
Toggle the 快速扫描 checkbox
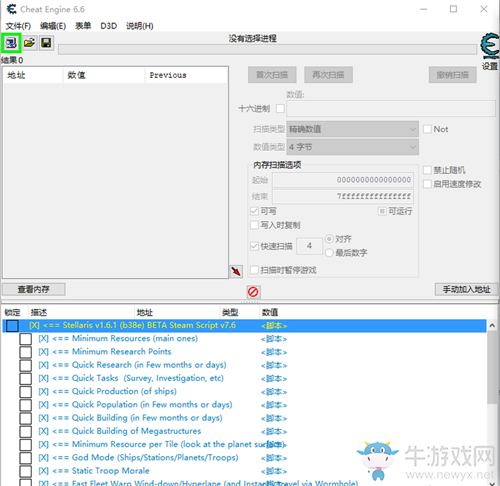(x=254, y=246)
